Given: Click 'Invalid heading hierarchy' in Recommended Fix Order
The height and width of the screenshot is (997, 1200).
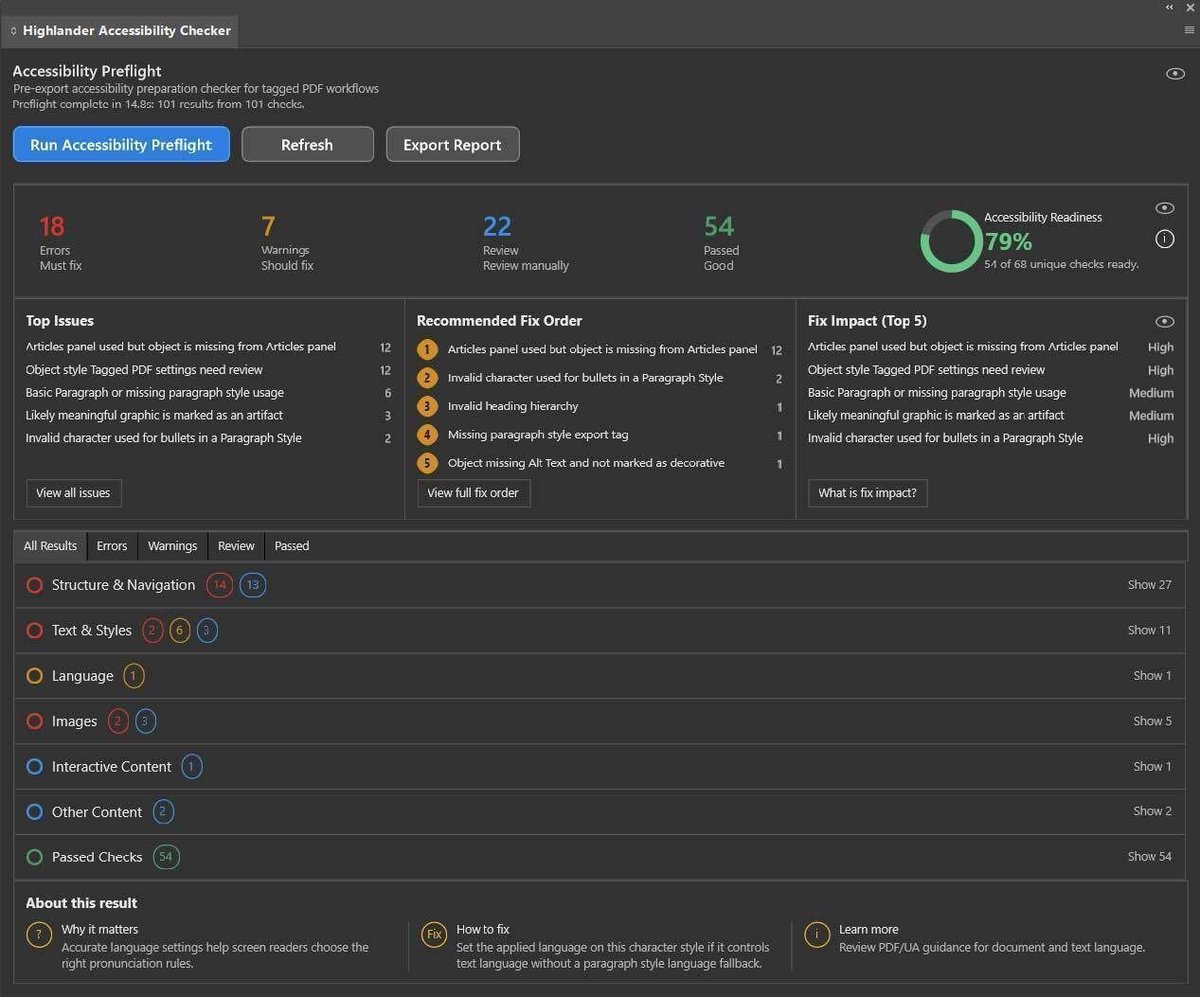Looking at the screenshot, I should click(513, 406).
